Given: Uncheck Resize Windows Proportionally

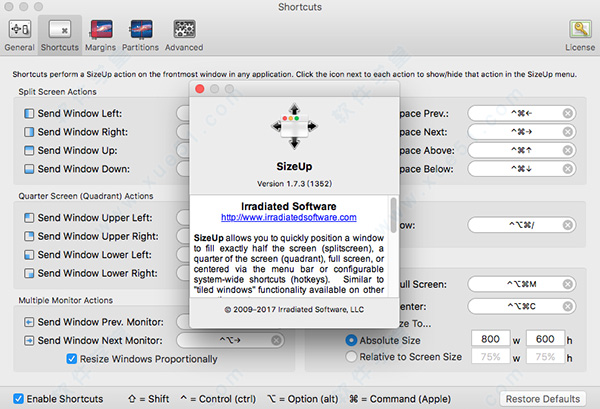Looking at the screenshot, I should (72, 359).
